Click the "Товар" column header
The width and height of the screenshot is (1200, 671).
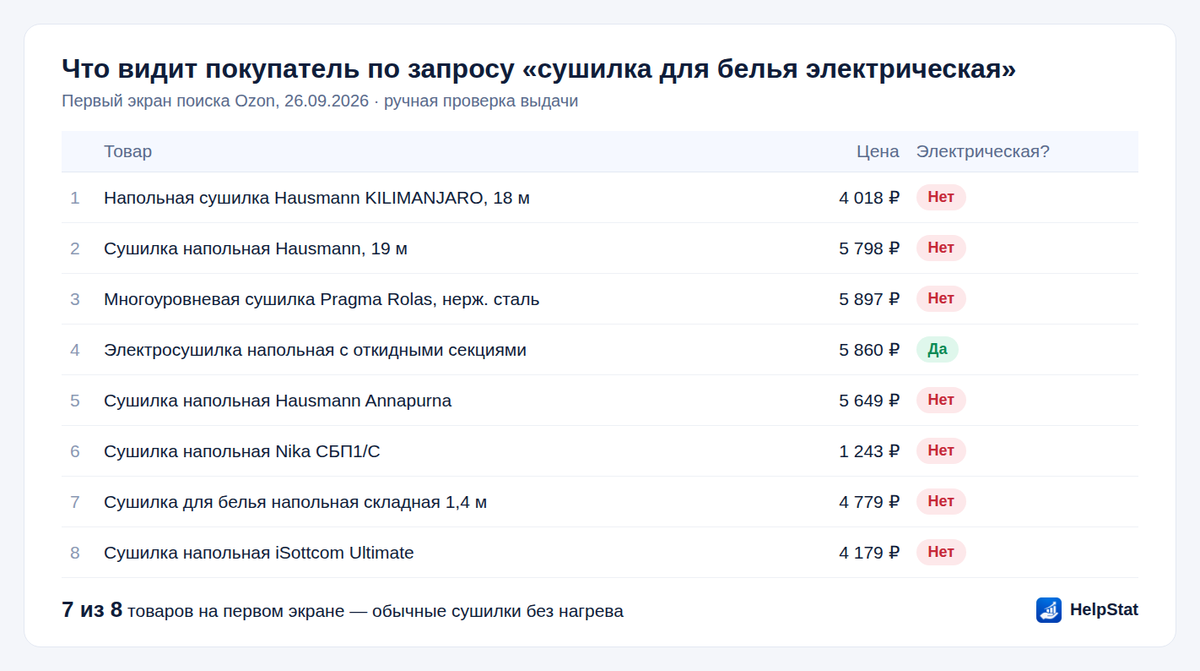(x=128, y=151)
